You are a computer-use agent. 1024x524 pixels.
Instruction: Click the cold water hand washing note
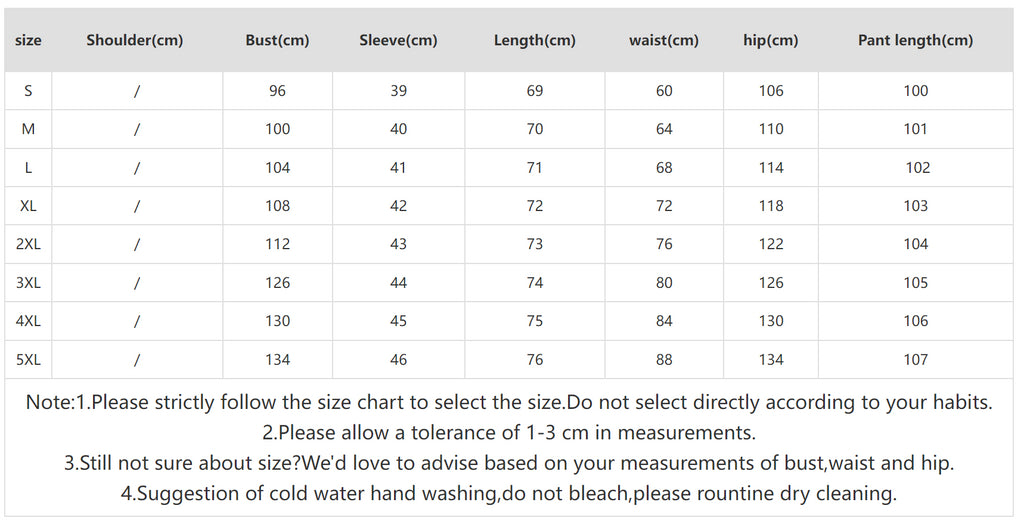click(508, 494)
